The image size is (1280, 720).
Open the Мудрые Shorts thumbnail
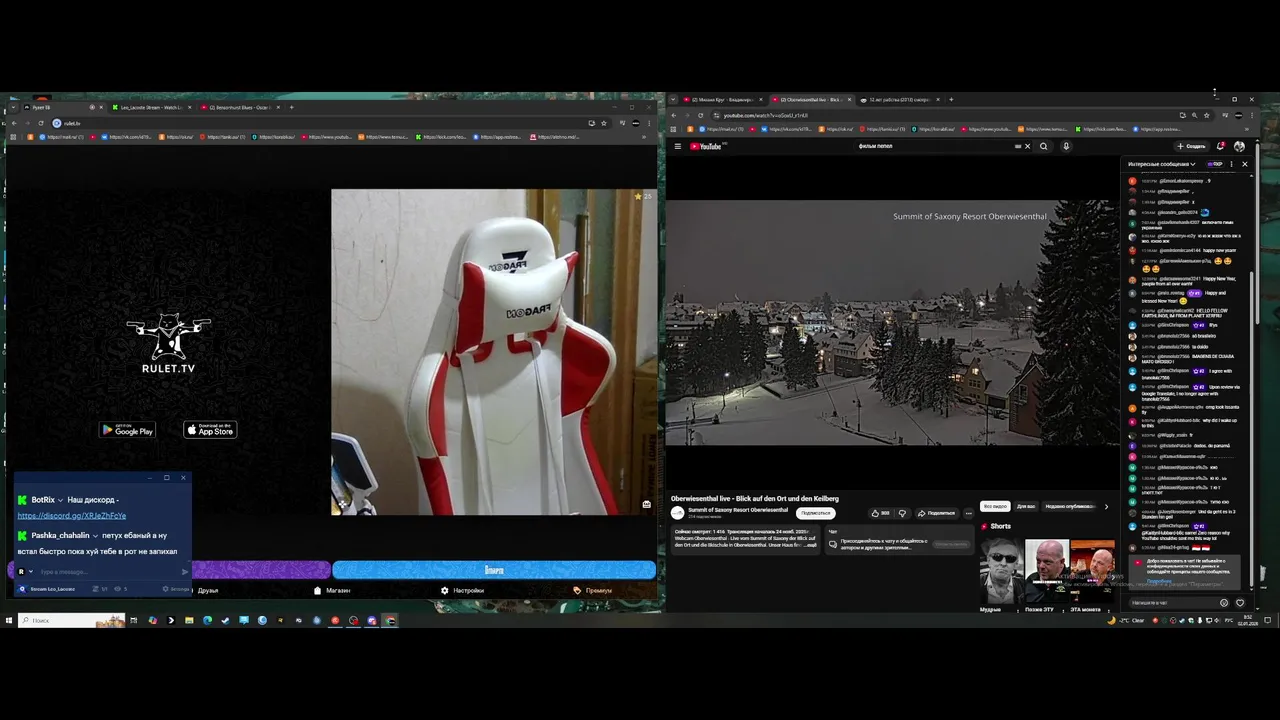1001,571
